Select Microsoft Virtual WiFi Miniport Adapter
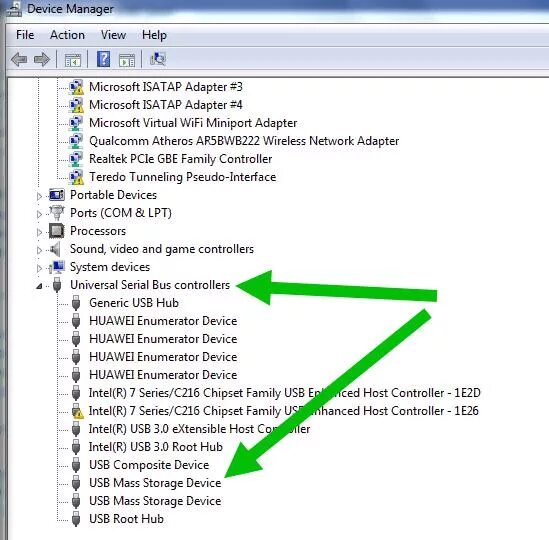This screenshot has width=549, height=540. point(193,123)
